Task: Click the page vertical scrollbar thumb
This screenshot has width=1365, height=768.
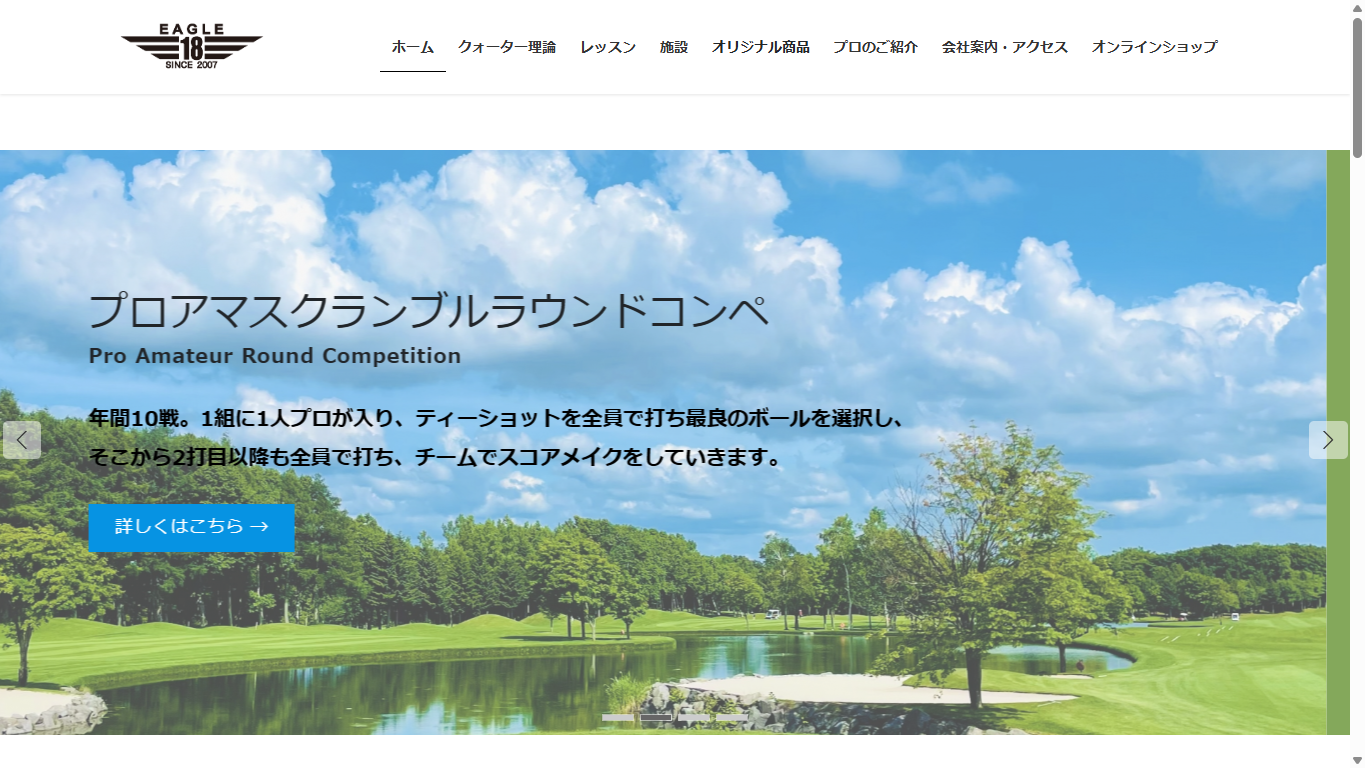Action: click(x=1357, y=88)
